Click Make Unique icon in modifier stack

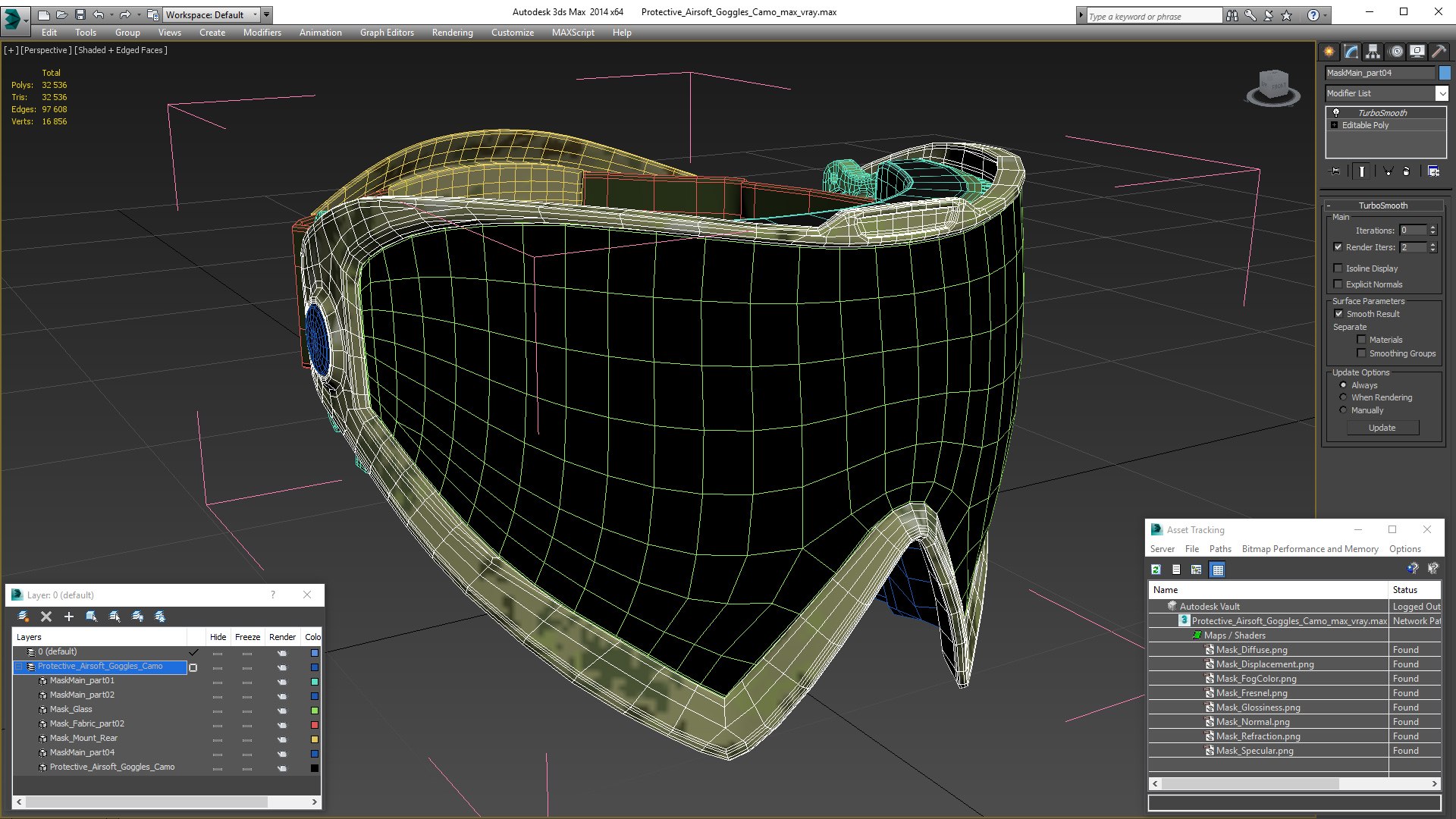click(1388, 171)
